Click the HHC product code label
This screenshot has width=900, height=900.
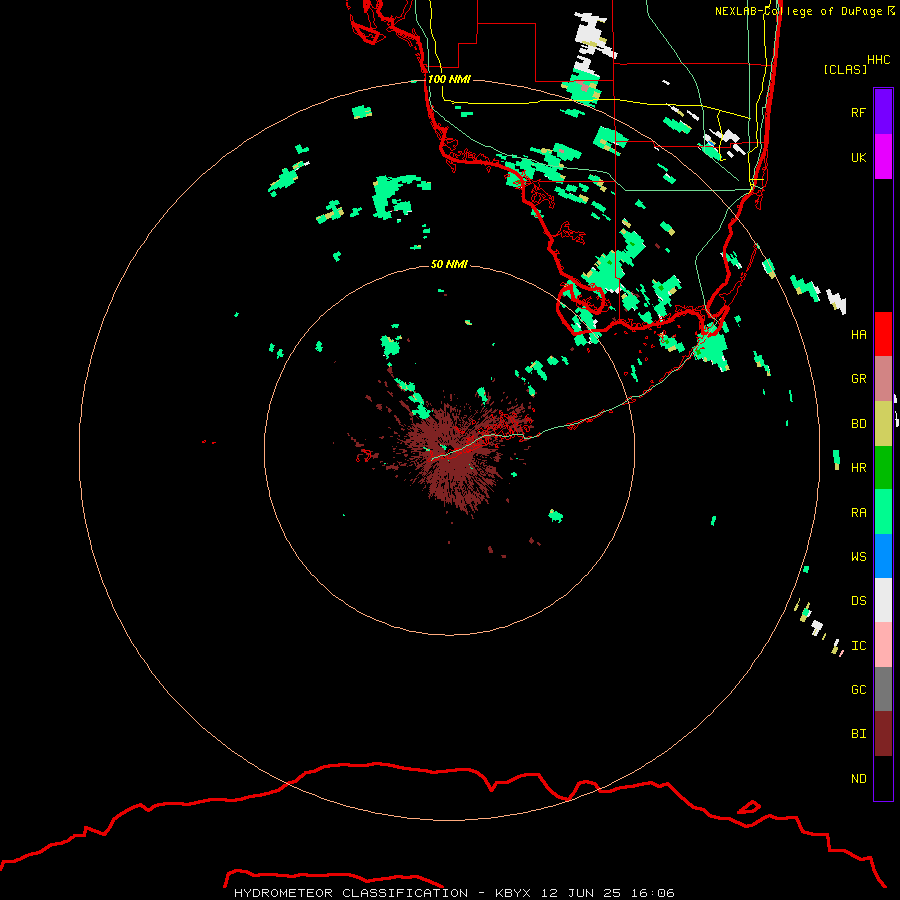[878, 60]
